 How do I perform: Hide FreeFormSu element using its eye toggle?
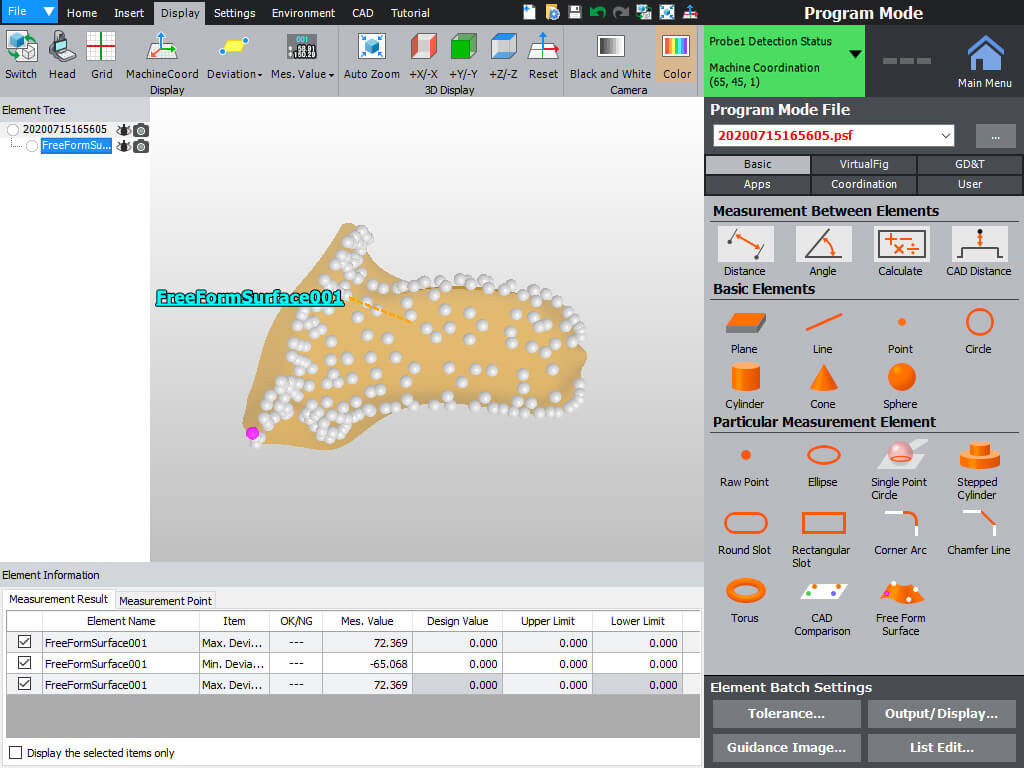click(x=122, y=146)
